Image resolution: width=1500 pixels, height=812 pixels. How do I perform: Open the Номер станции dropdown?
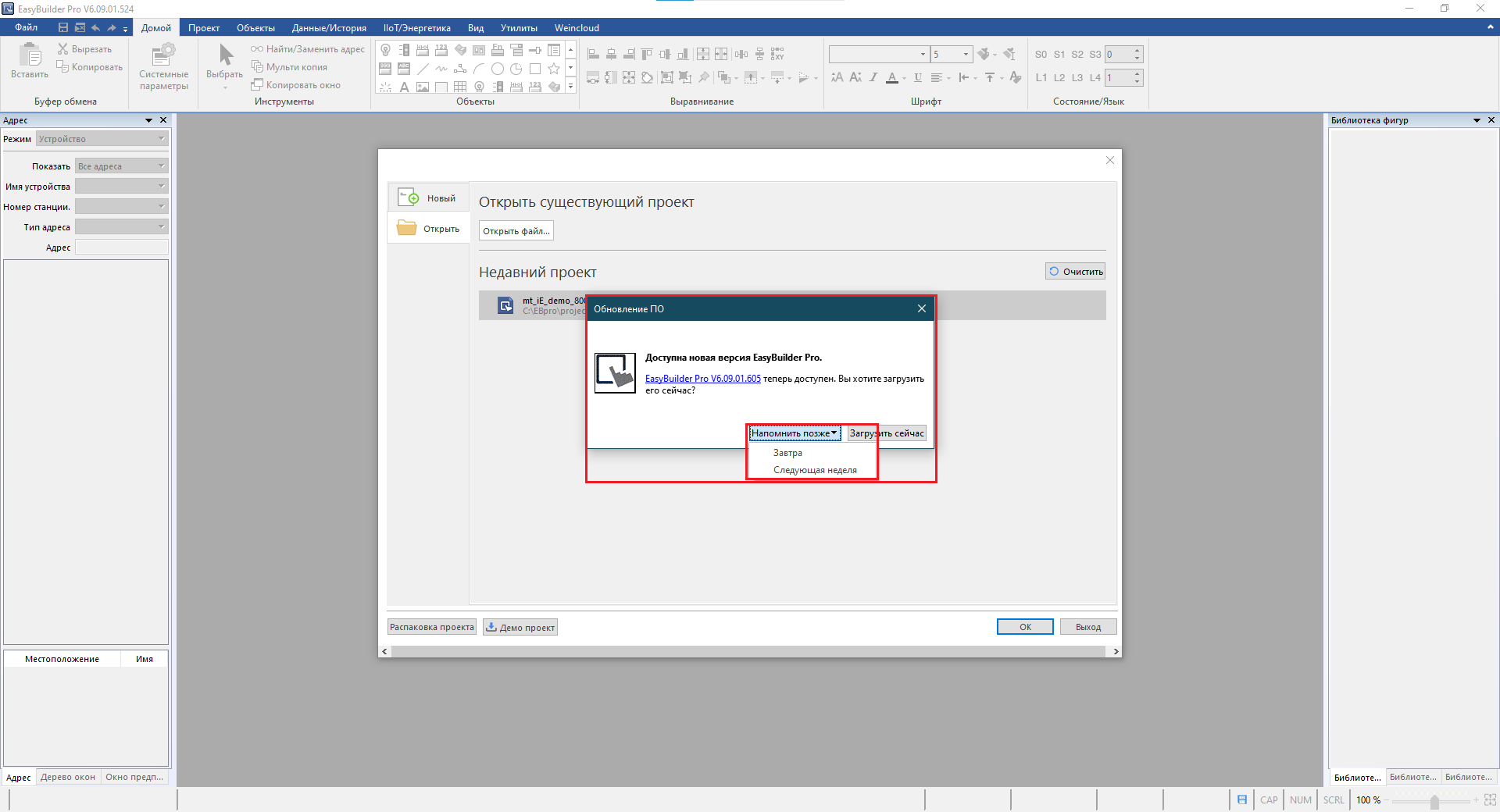point(122,206)
